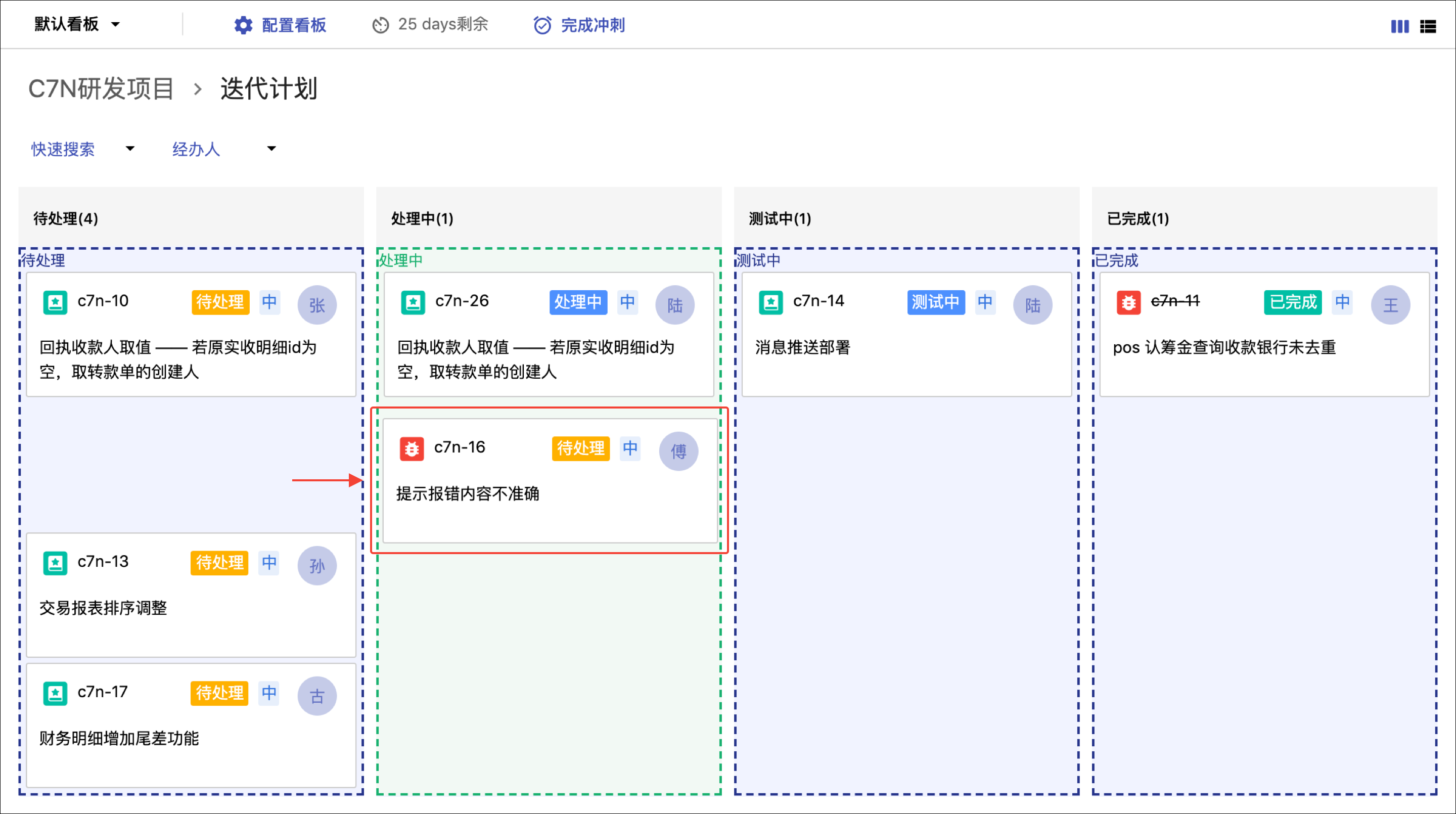Click priority 中 tag on c7n-17
The image size is (1456, 814).
(269, 693)
